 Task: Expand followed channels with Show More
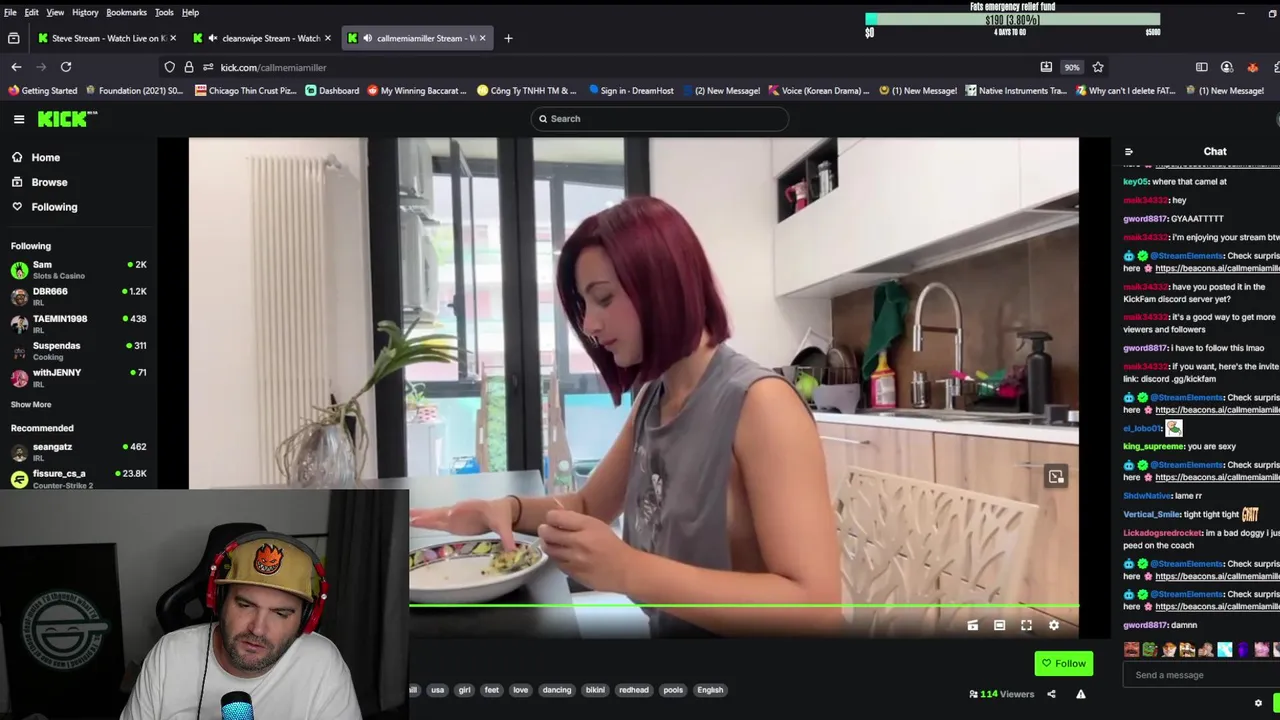(31, 405)
